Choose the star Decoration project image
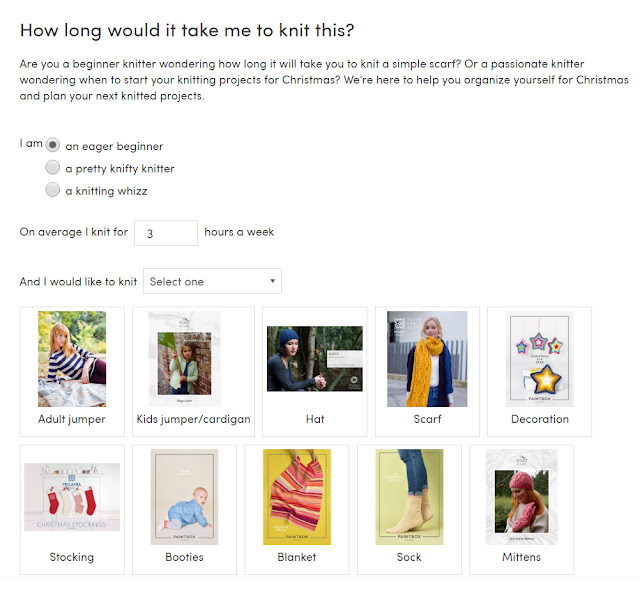Image resolution: width=640 pixels, height=598 pixels. 539,359
